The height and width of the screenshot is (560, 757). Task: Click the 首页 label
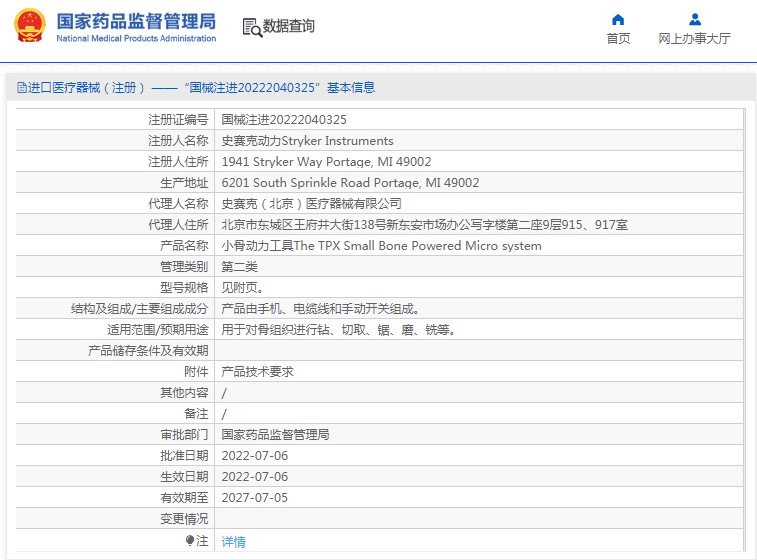[x=618, y=39]
